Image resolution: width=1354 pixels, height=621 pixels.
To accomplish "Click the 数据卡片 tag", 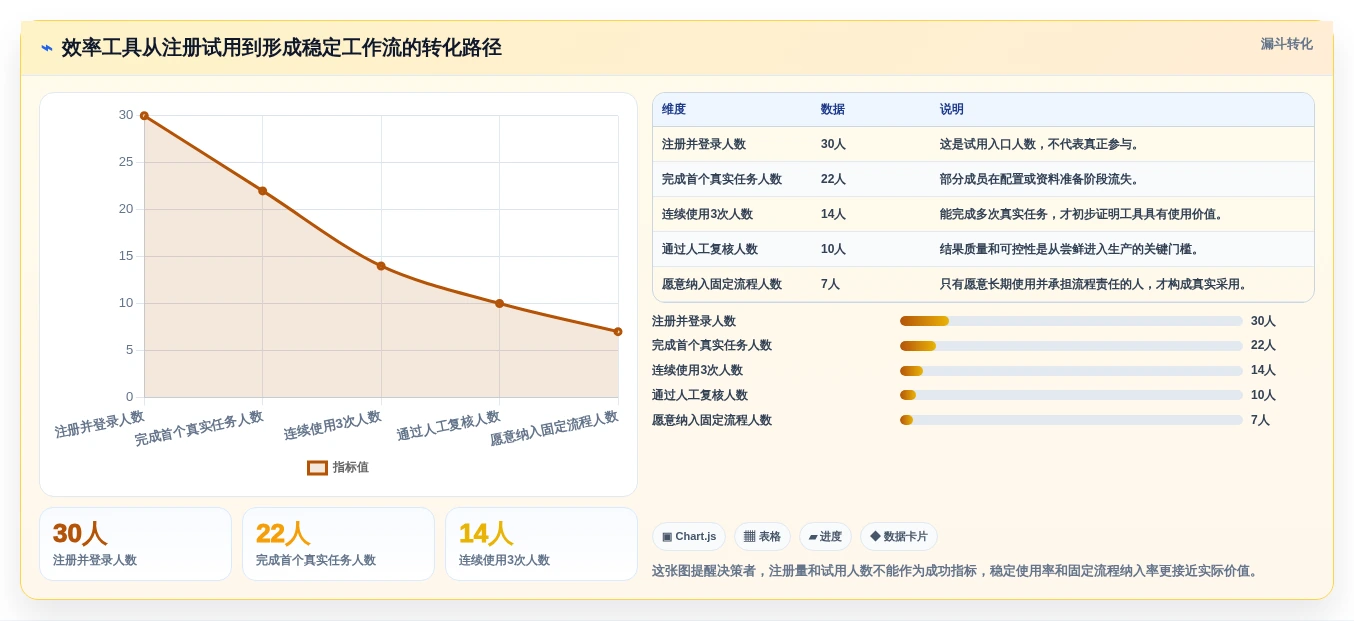I will (899, 536).
